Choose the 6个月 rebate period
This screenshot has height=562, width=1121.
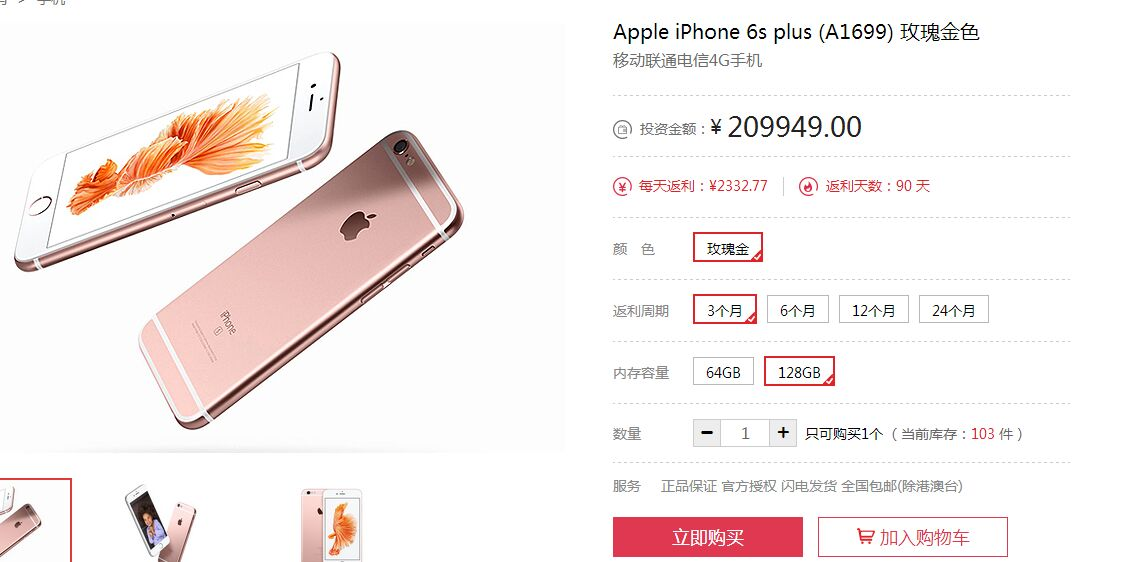(x=798, y=310)
